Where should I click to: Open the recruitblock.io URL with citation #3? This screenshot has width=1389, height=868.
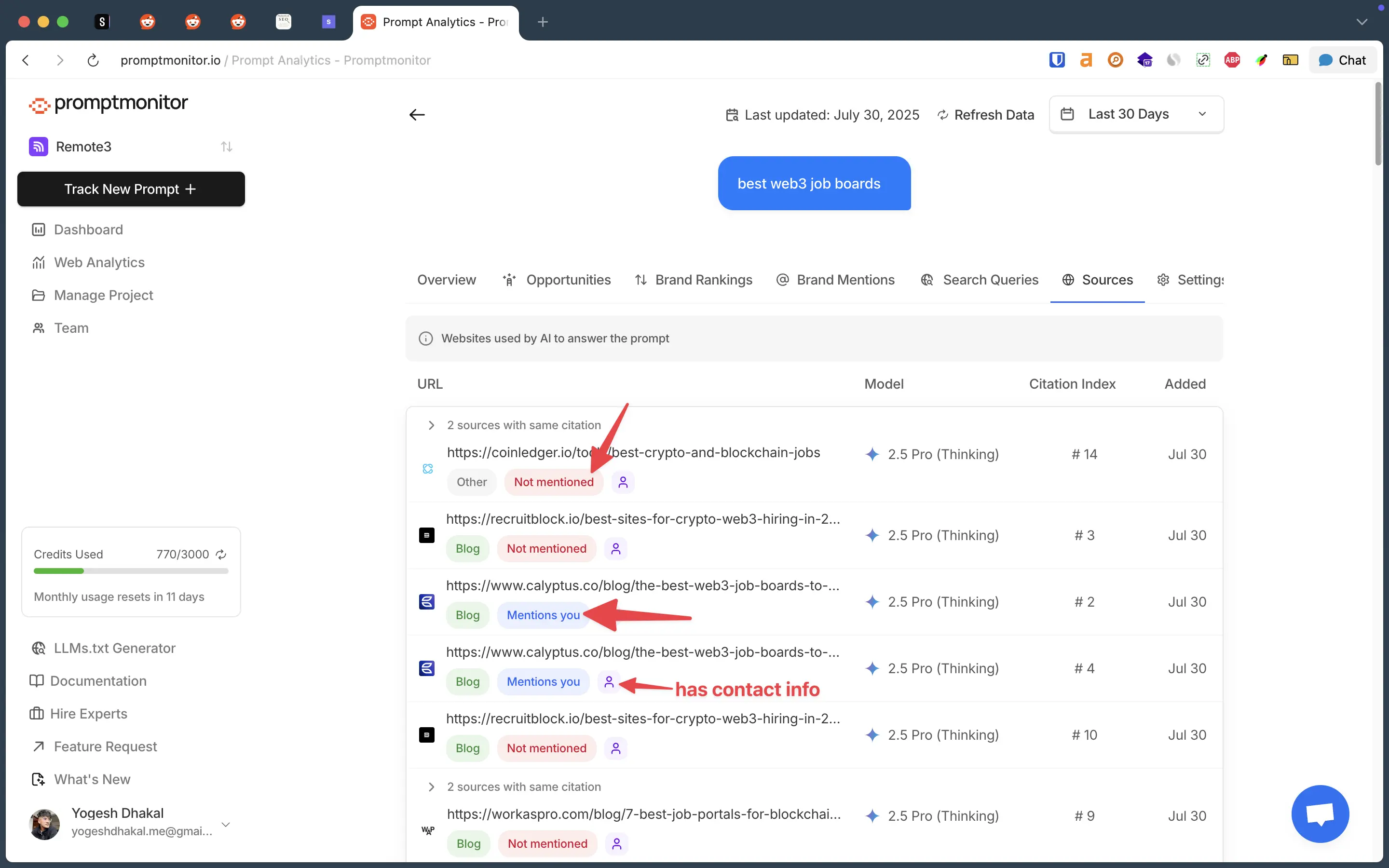pos(643,519)
